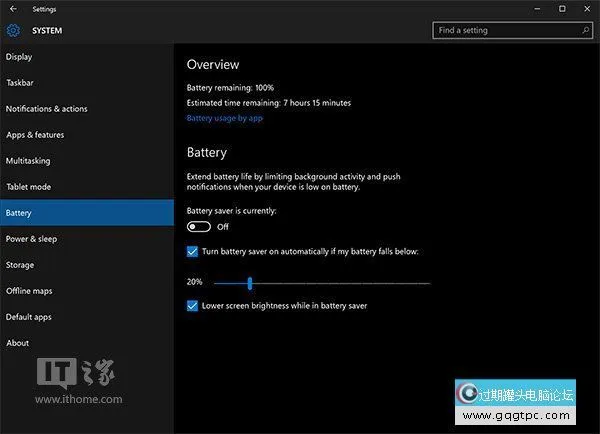Open Apps & features section

click(35, 135)
